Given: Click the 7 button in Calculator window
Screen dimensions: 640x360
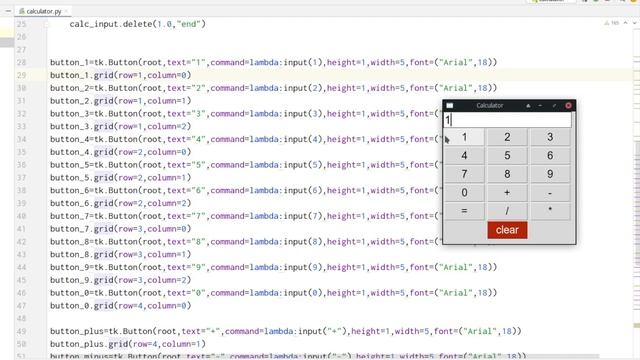Looking at the screenshot, I should click(x=464, y=174).
